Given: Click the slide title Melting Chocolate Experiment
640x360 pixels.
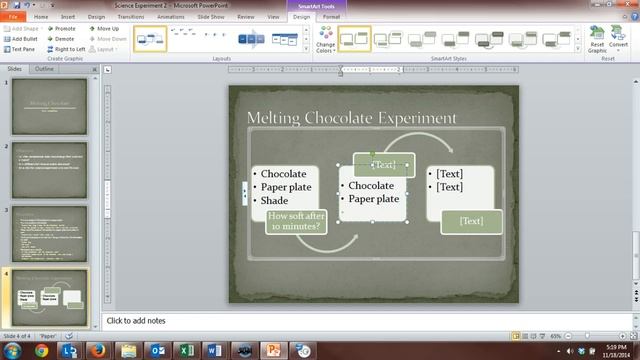Looking at the screenshot, I should click(351, 118).
